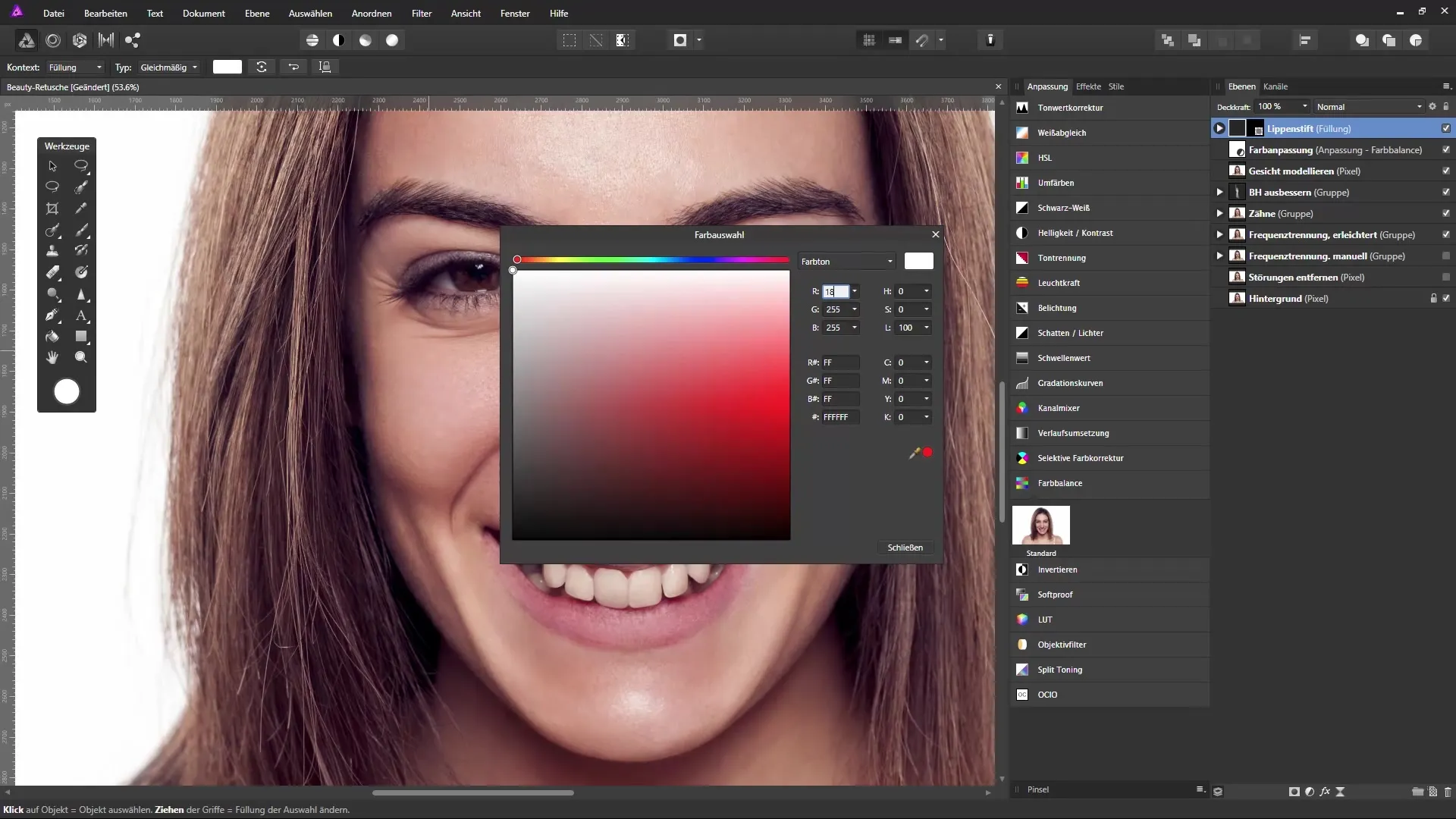1456x819 pixels.
Task: Open the Typ Gleichmäßig dropdown
Action: pos(168,67)
